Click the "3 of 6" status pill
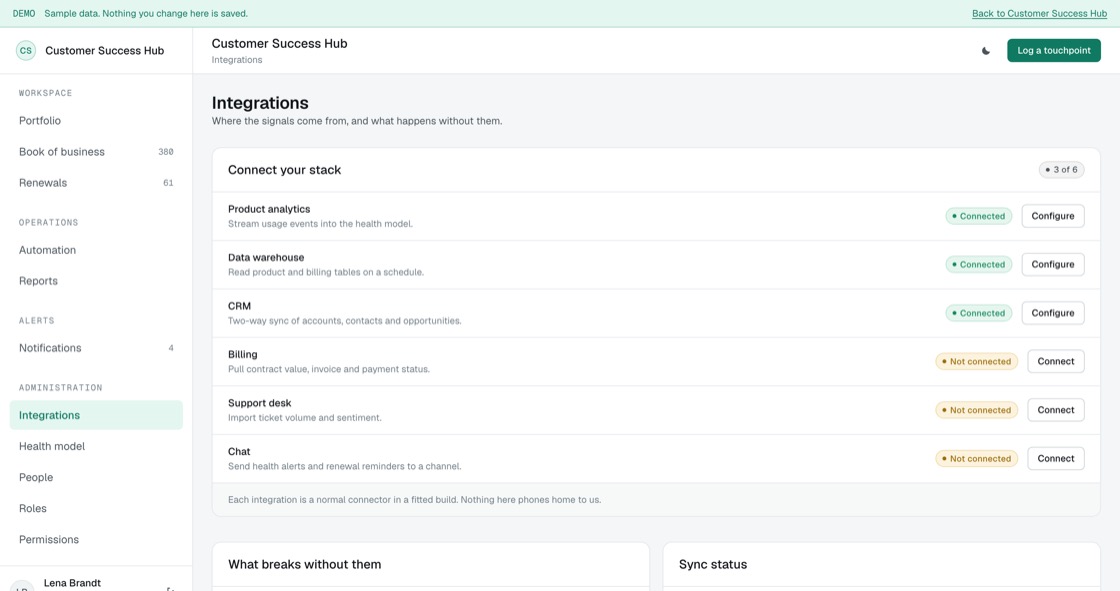 click(x=1061, y=170)
